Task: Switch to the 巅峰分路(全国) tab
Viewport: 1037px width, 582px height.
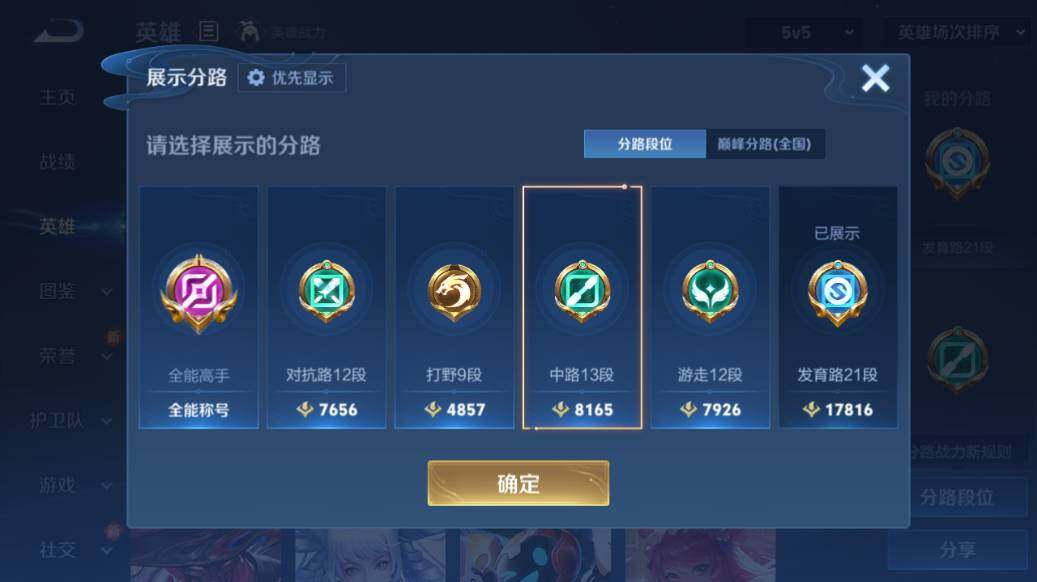Action: coord(765,144)
